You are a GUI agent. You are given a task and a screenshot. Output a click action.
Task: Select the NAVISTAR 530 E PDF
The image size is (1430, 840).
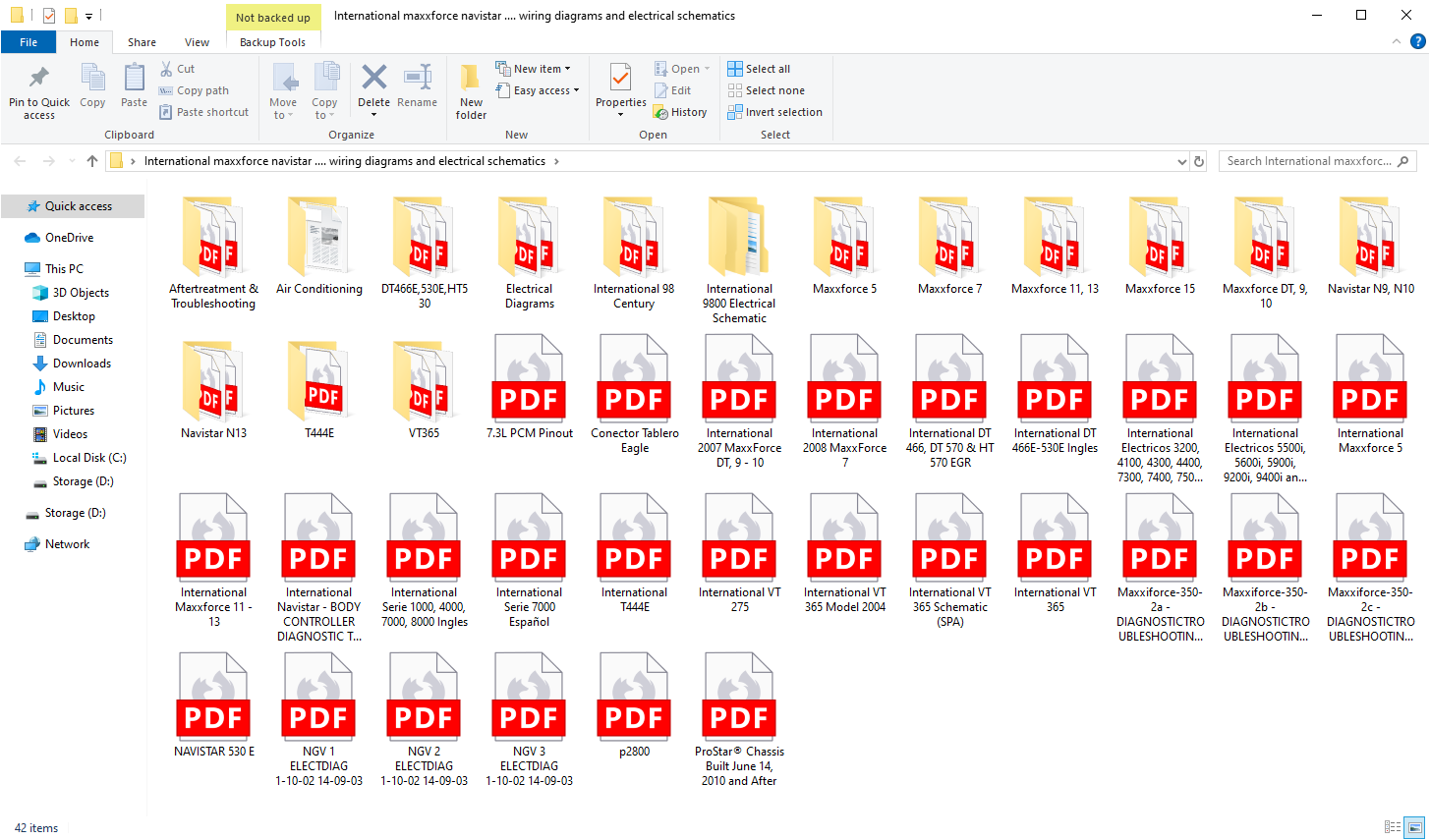point(214,704)
